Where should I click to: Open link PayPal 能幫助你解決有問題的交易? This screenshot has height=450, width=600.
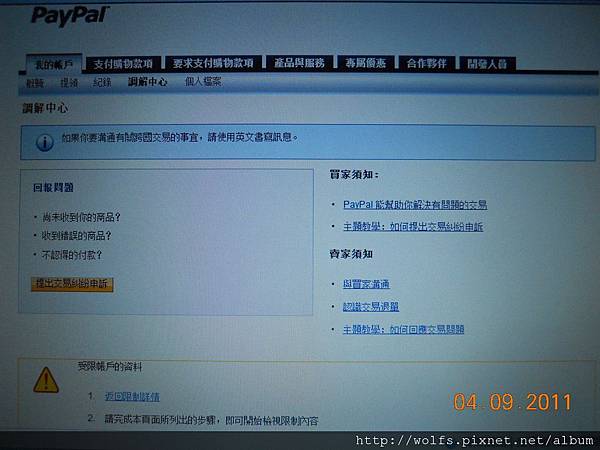pyautogui.click(x=415, y=205)
